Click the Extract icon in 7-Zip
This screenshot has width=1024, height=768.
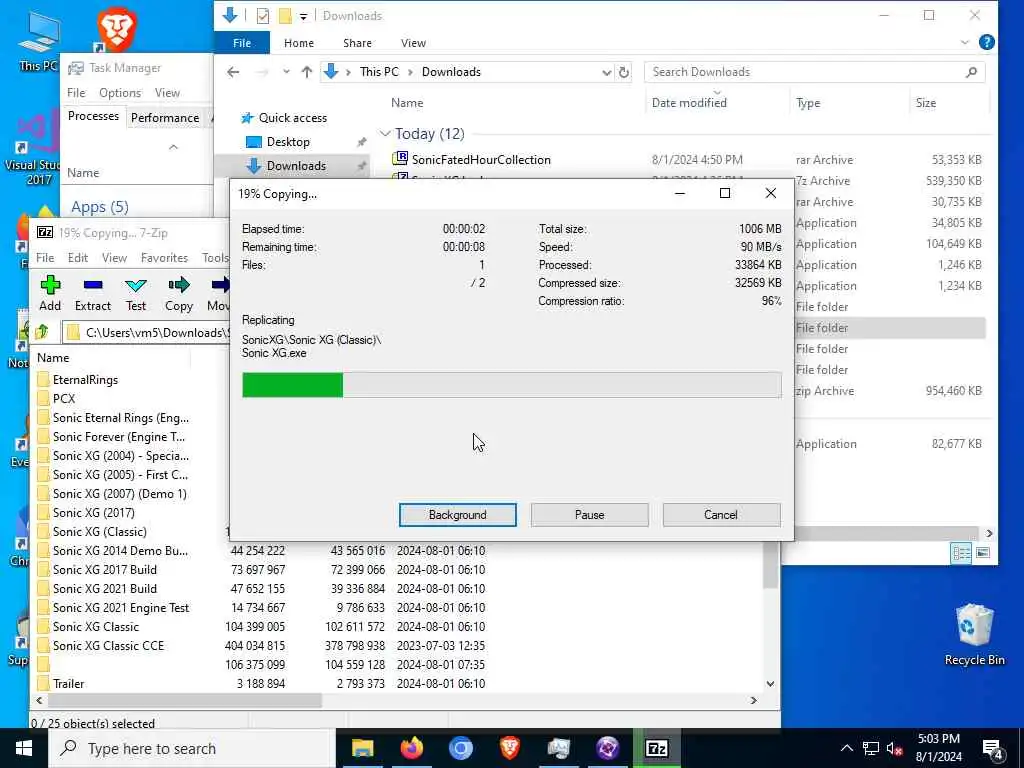[93, 293]
